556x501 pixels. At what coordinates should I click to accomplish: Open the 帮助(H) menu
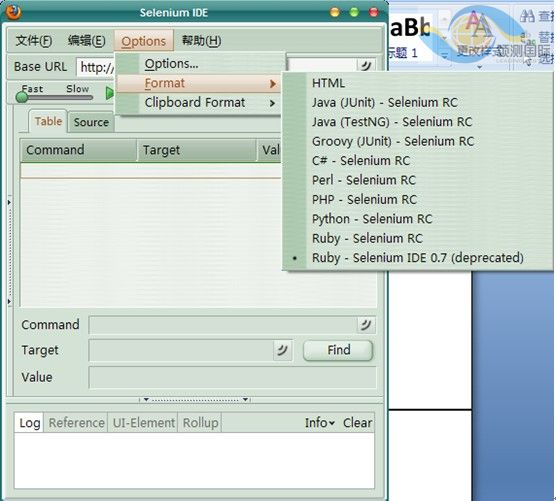[x=201, y=41]
